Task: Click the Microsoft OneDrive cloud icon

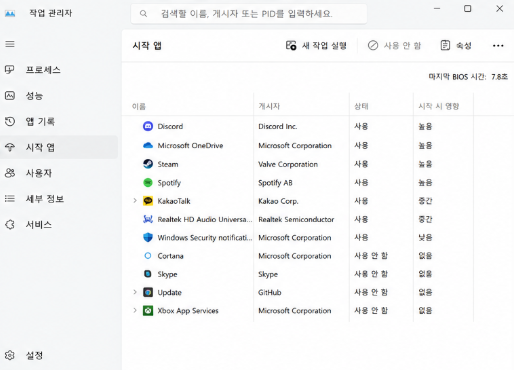Action: [x=148, y=145]
